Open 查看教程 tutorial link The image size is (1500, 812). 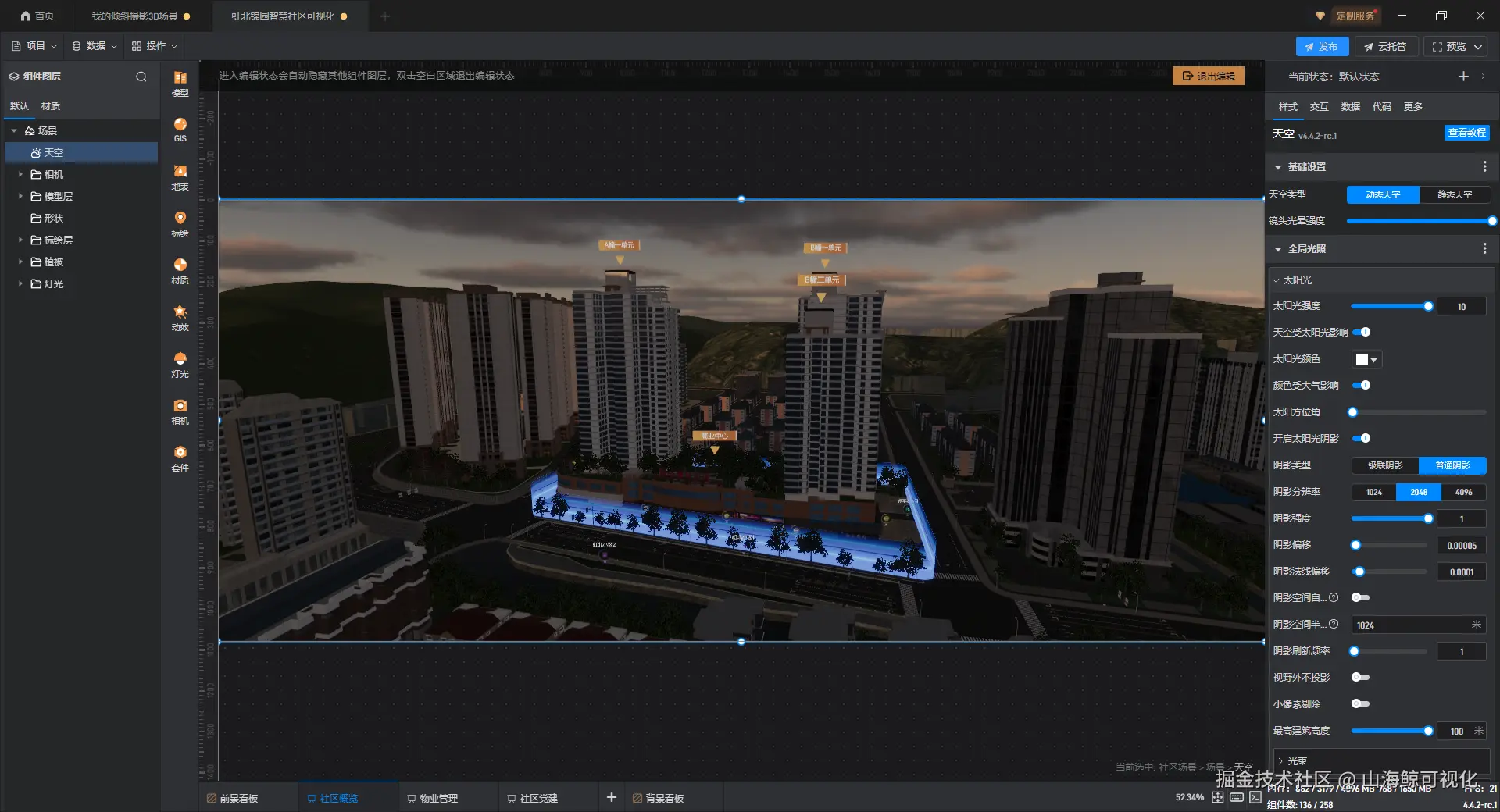click(1466, 133)
